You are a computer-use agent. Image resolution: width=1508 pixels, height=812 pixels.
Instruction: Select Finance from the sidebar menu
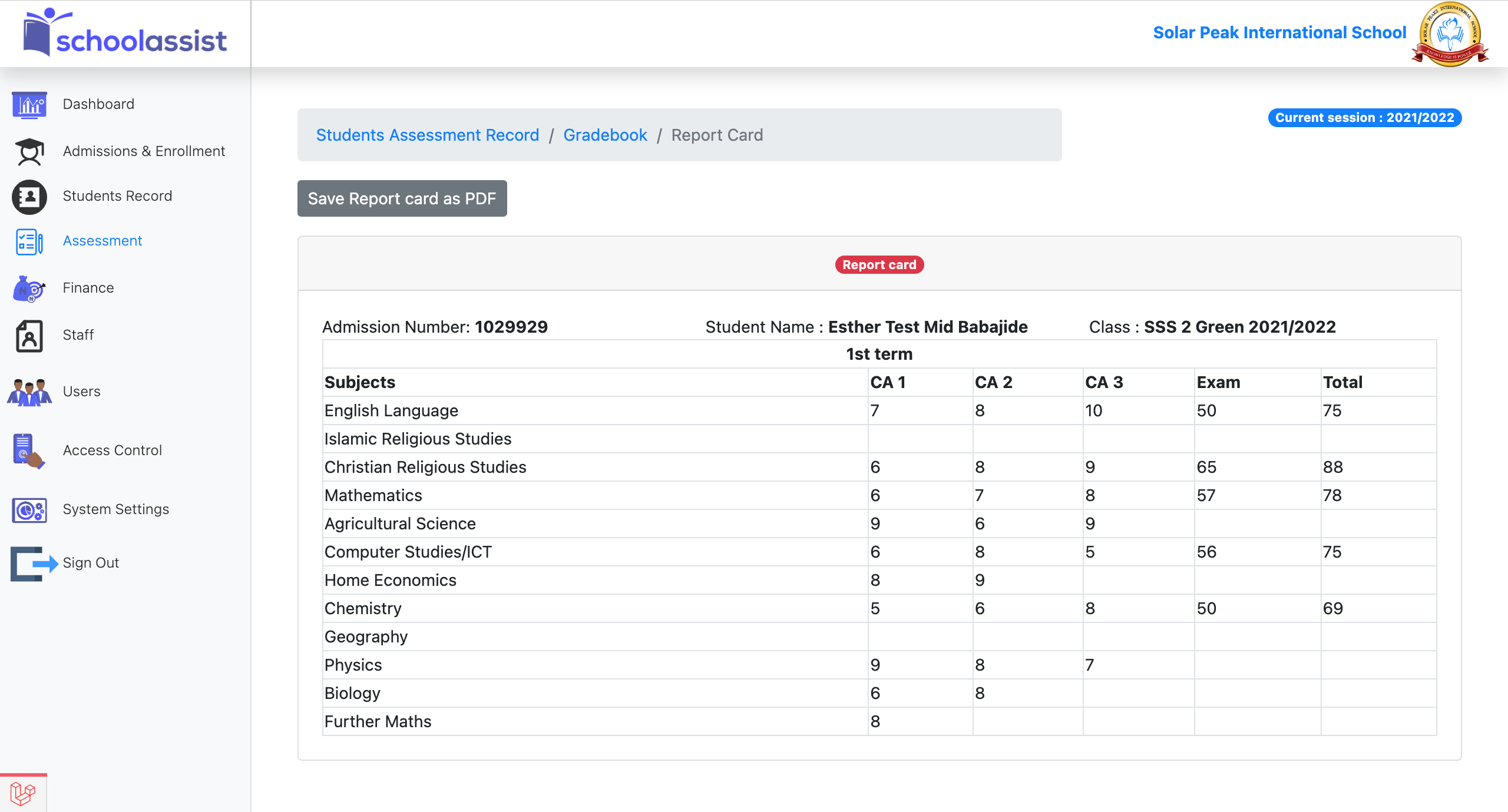pos(88,288)
